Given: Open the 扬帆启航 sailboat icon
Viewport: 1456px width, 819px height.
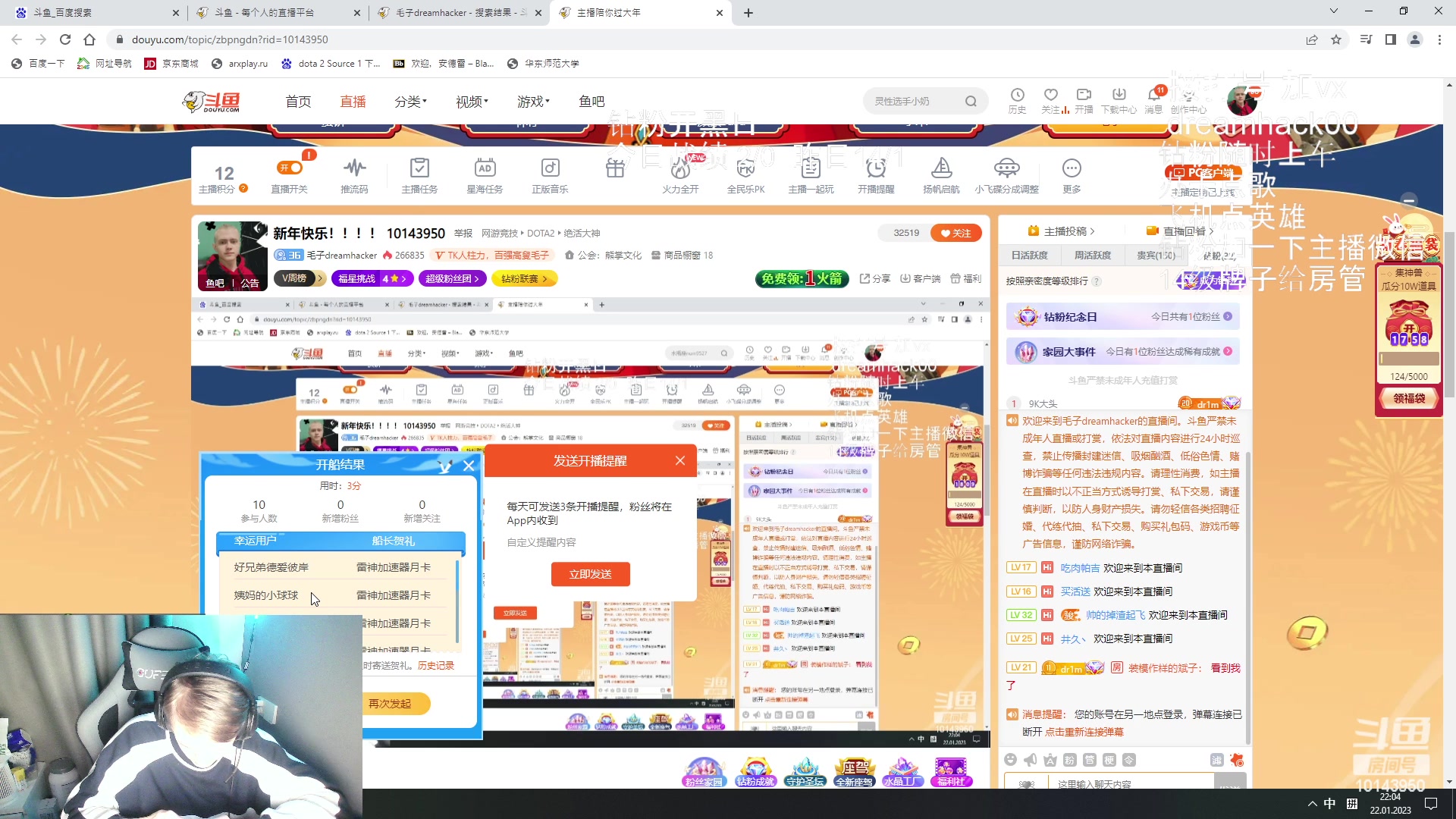Looking at the screenshot, I should click(941, 168).
